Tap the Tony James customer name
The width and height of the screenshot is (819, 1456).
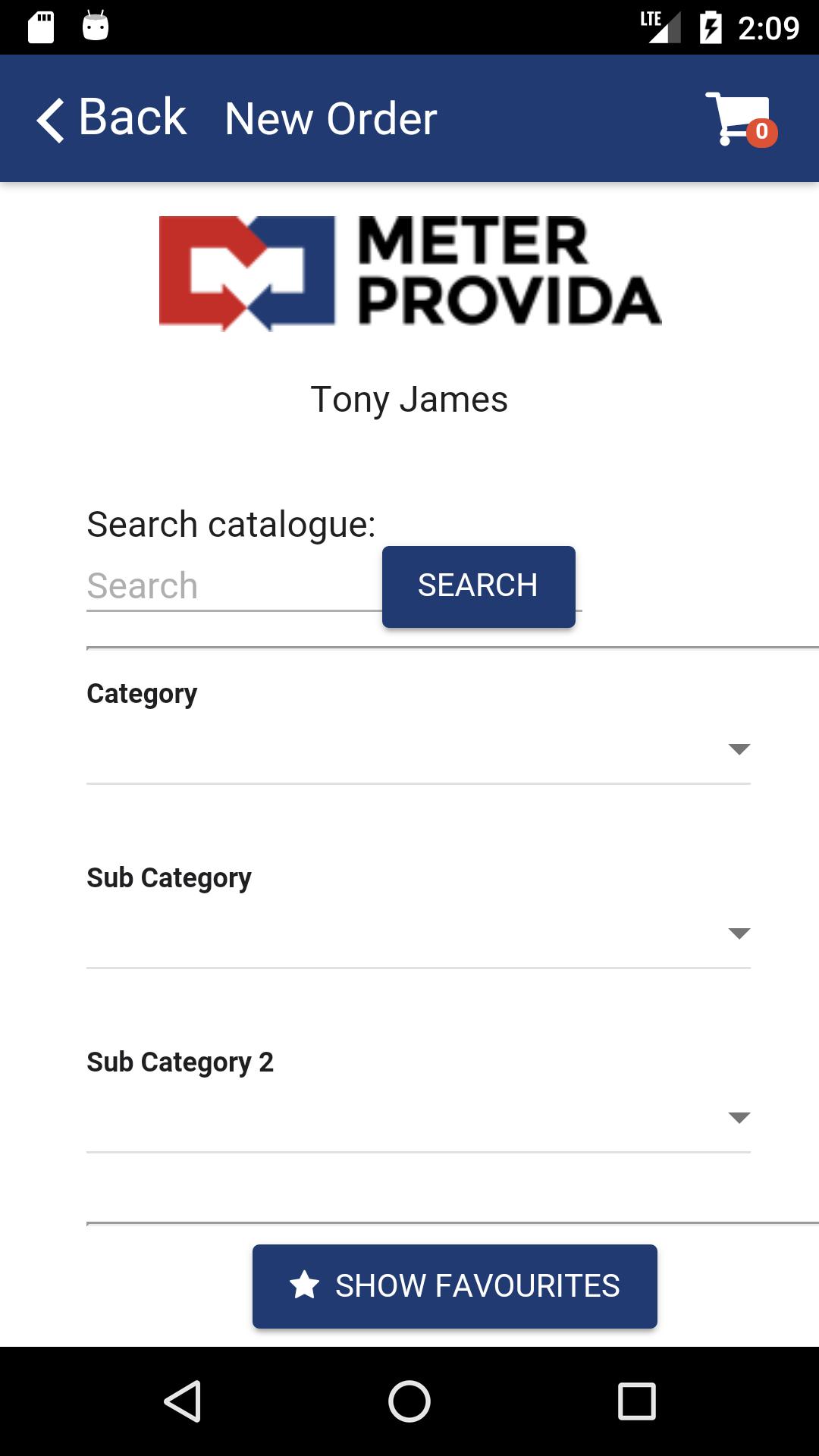pos(409,400)
